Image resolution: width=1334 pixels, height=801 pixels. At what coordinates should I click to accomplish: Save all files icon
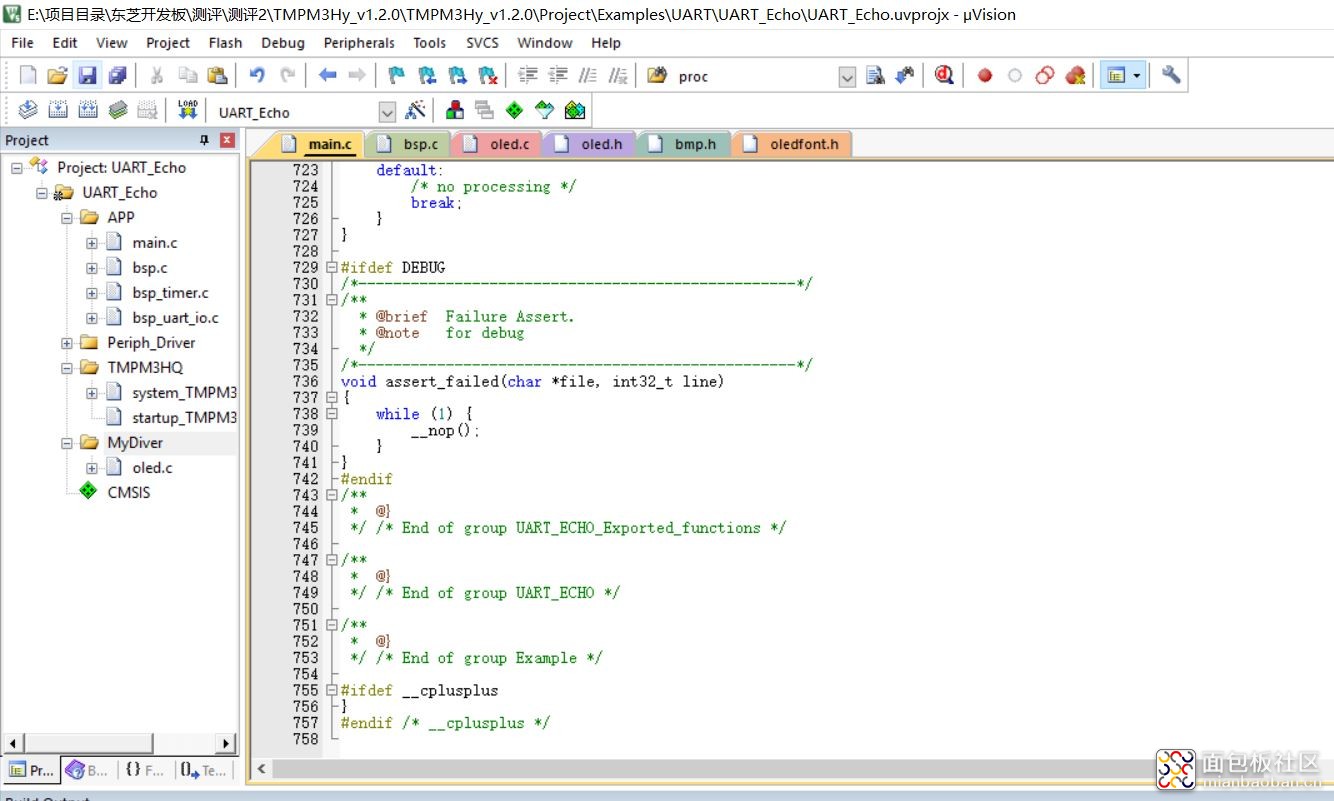[117, 76]
